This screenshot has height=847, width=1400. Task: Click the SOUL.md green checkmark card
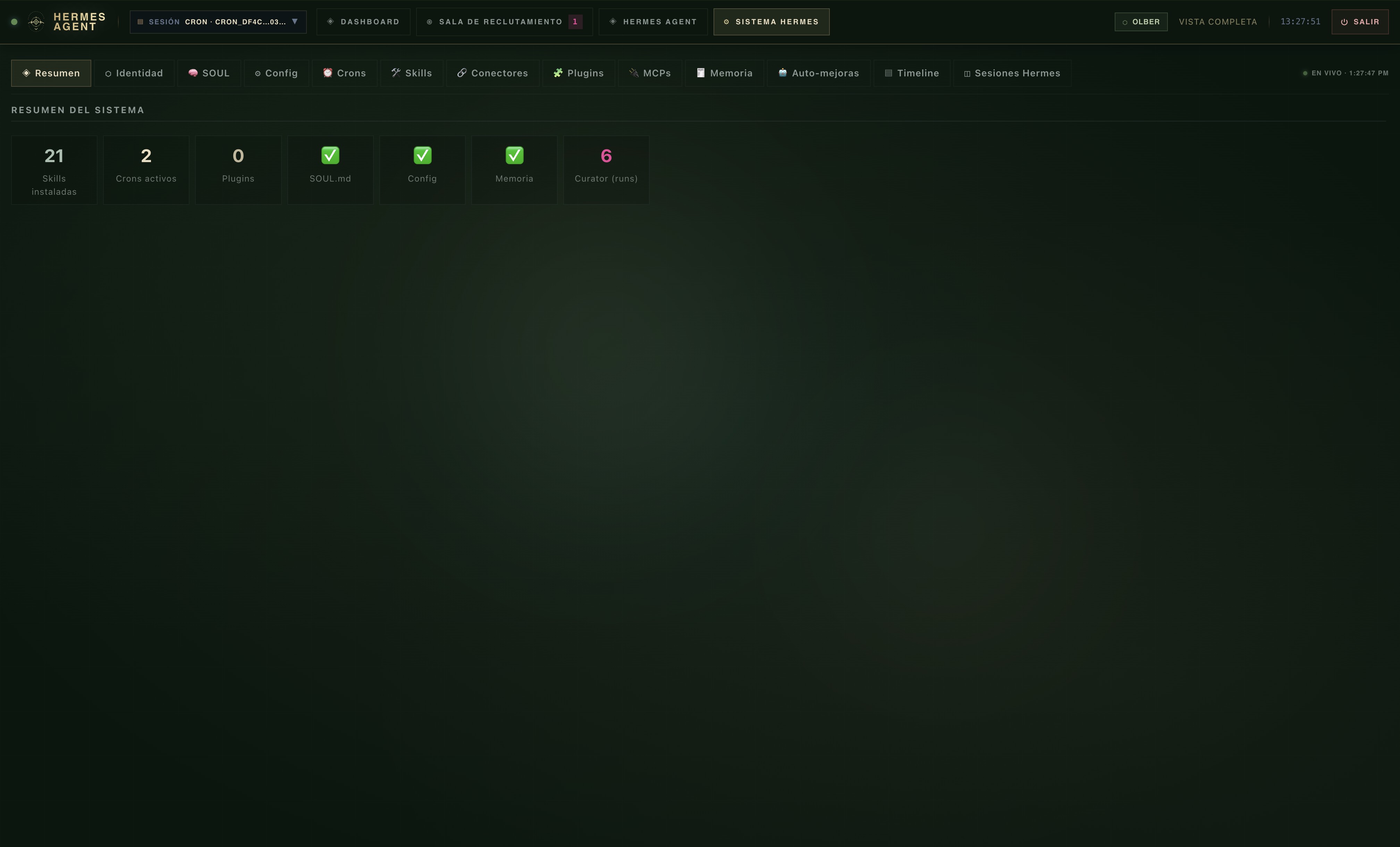point(330,169)
